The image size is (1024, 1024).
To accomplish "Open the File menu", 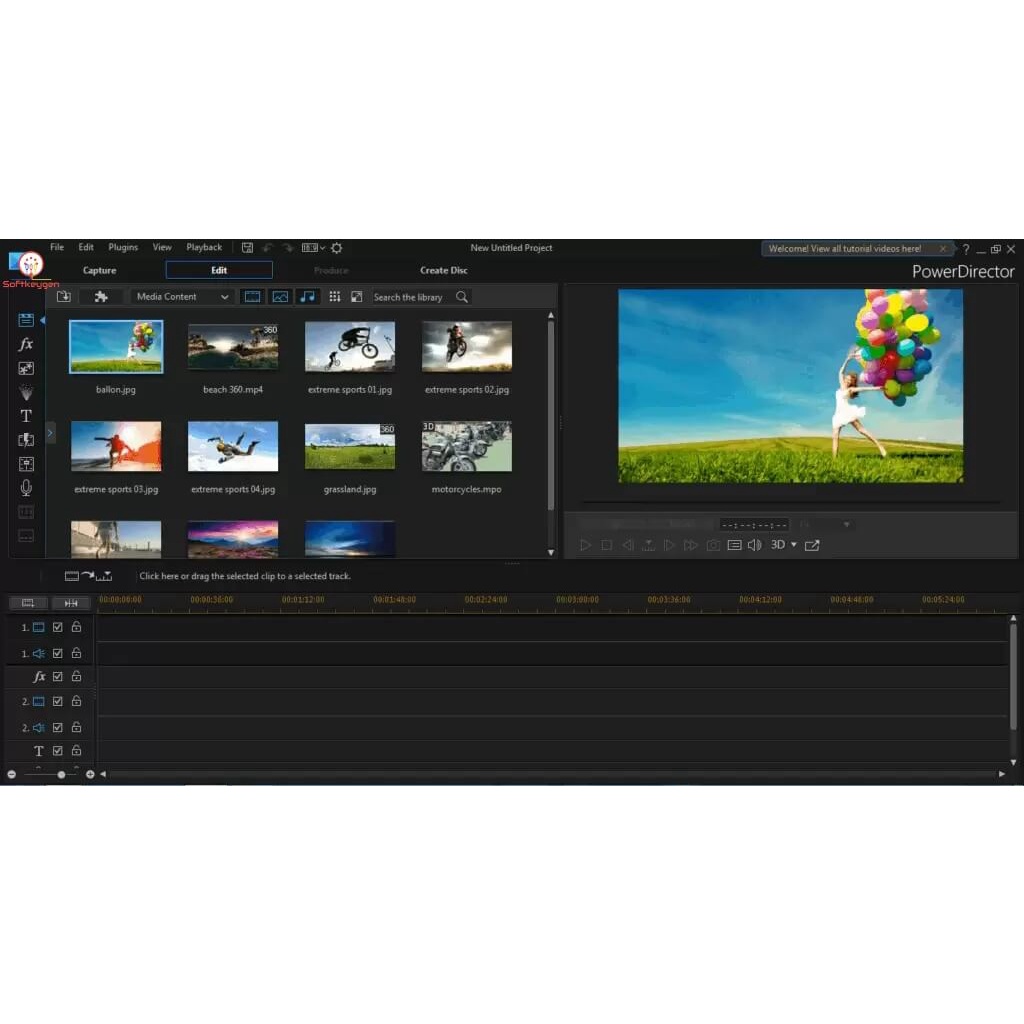I will pos(57,247).
